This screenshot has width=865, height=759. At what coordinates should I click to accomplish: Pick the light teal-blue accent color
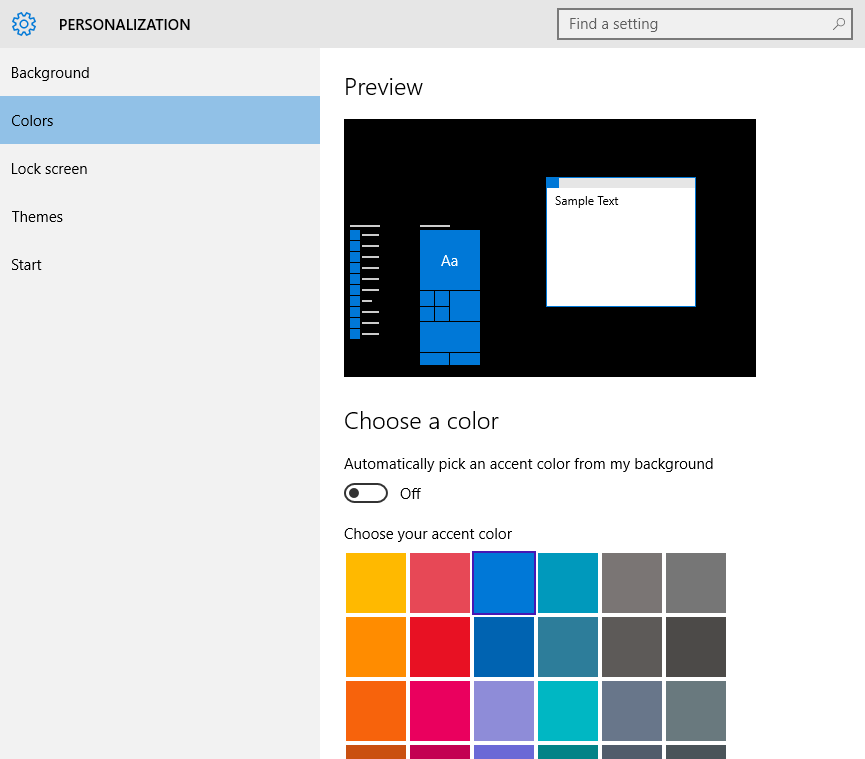click(x=568, y=582)
